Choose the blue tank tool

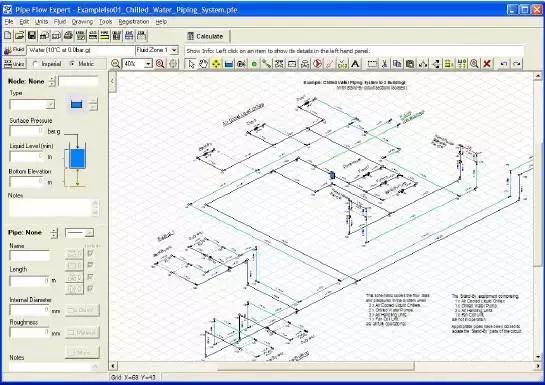[229, 64]
